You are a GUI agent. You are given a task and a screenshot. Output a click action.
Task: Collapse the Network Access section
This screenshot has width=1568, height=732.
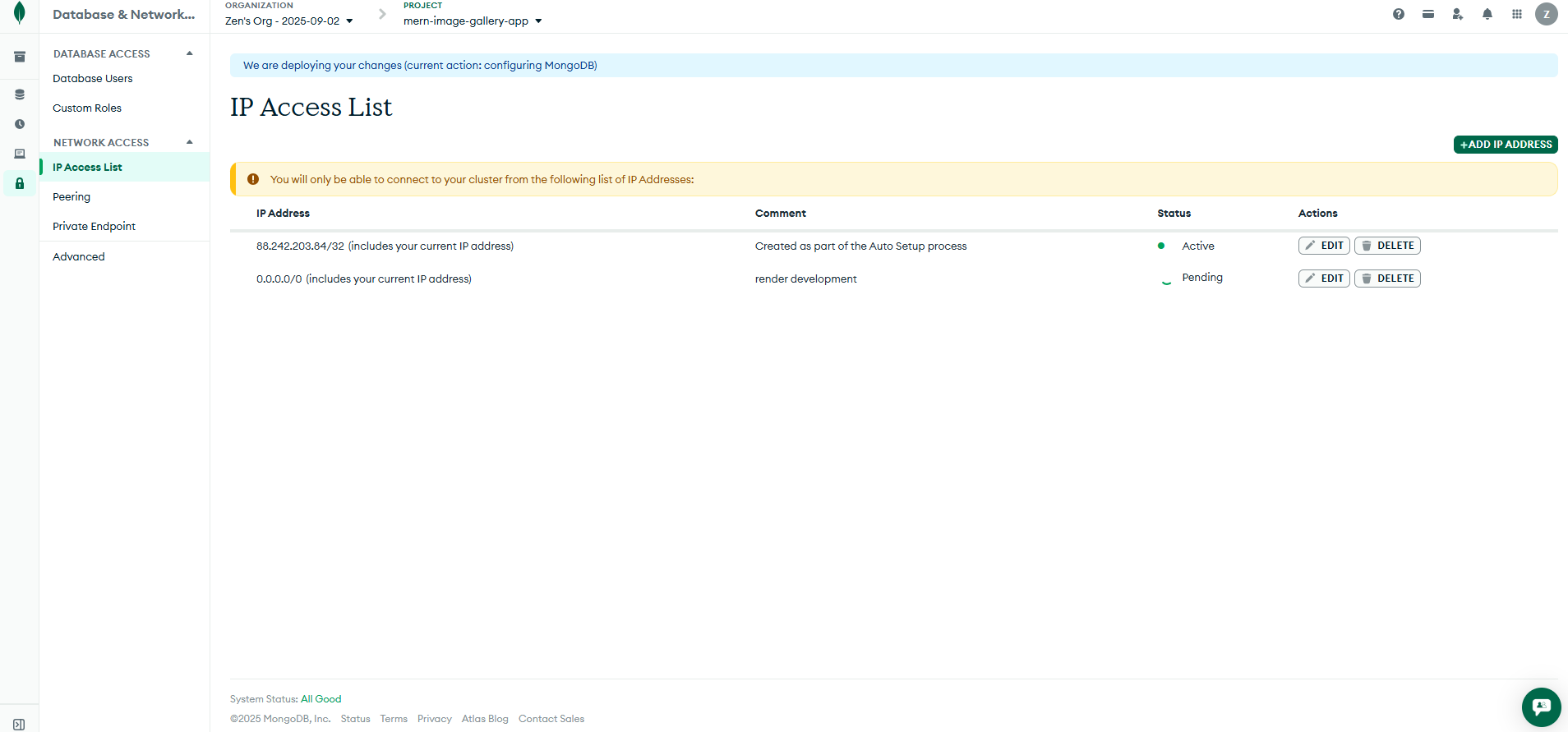pyautogui.click(x=190, y=142)
